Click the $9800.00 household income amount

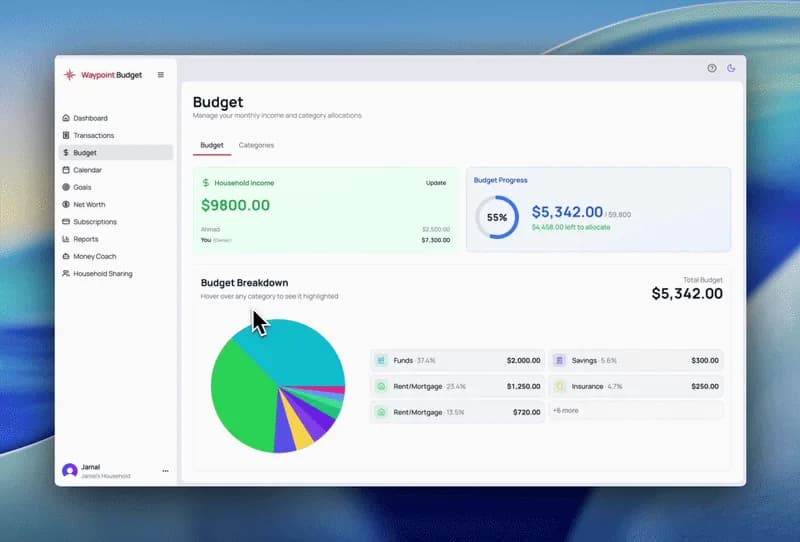(x=235, y=205)
